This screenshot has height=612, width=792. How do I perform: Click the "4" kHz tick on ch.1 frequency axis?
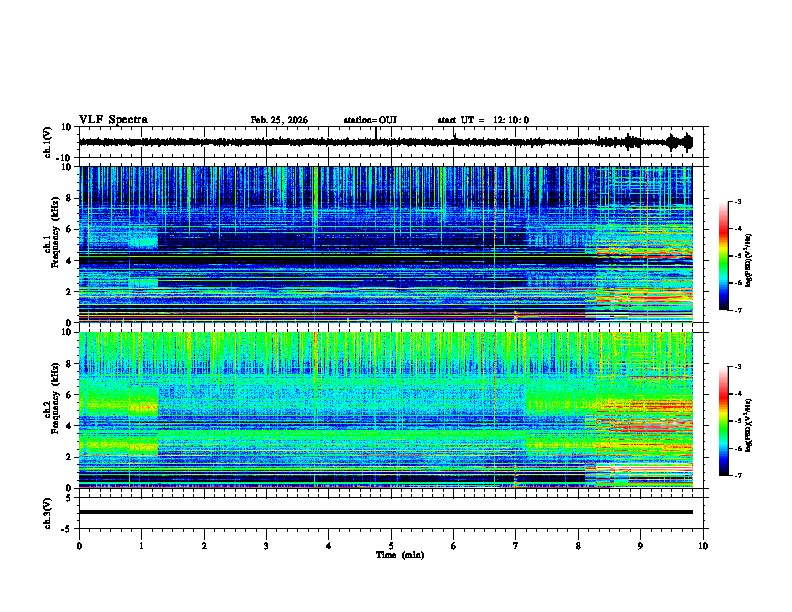tap(69, 261)
